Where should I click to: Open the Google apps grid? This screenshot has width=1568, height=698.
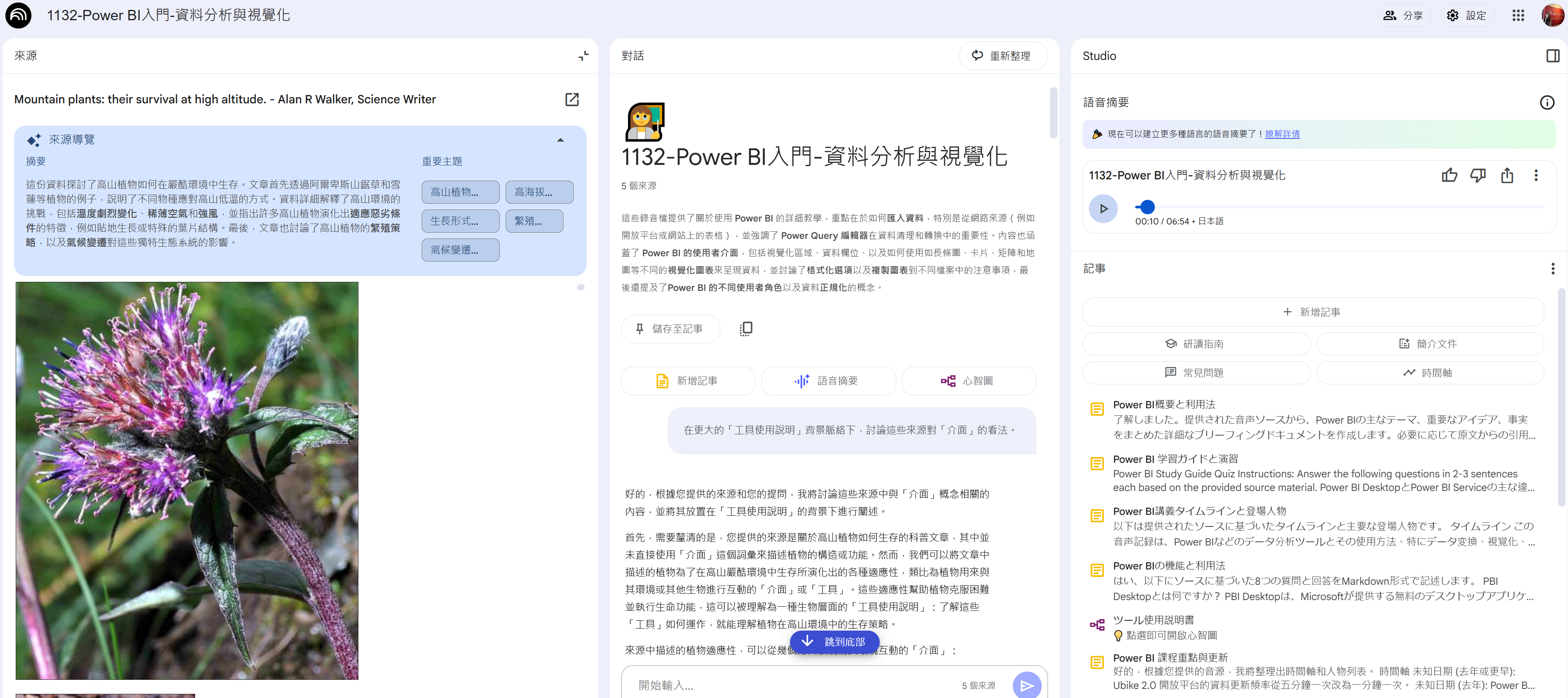[1518, 15]
